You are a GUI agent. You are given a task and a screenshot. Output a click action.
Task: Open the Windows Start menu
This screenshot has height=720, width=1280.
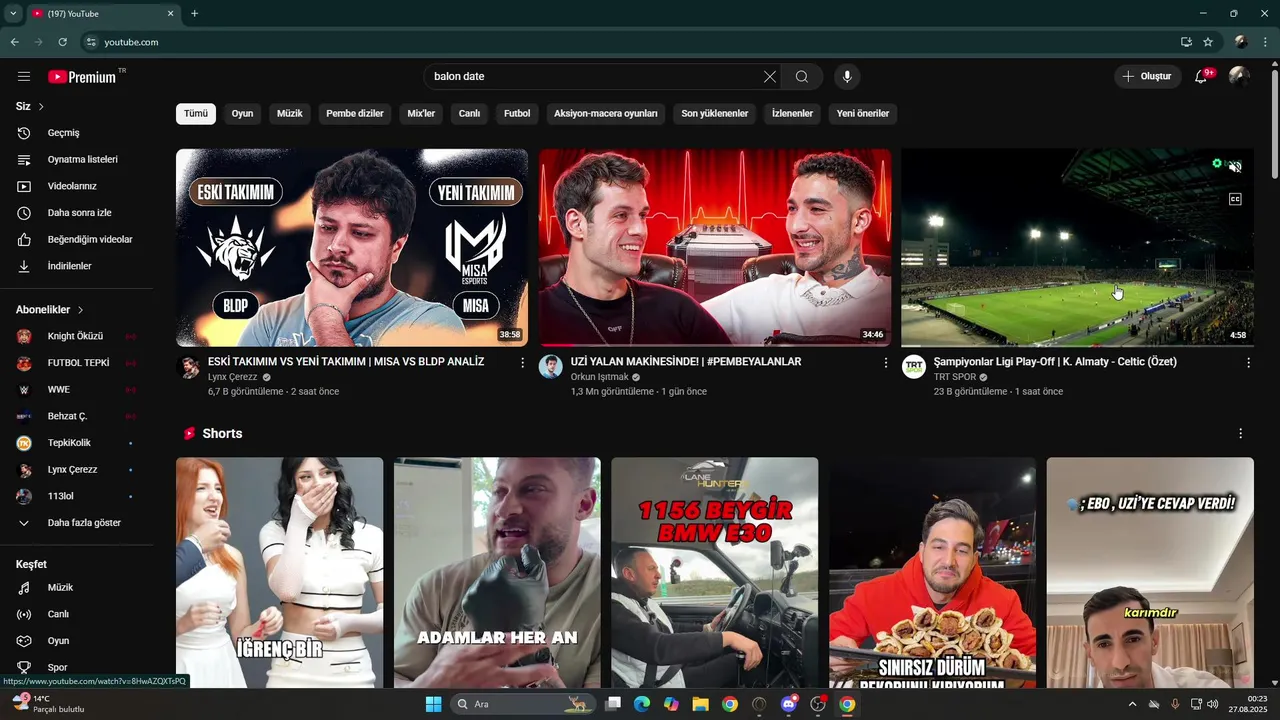pos(433,704)
